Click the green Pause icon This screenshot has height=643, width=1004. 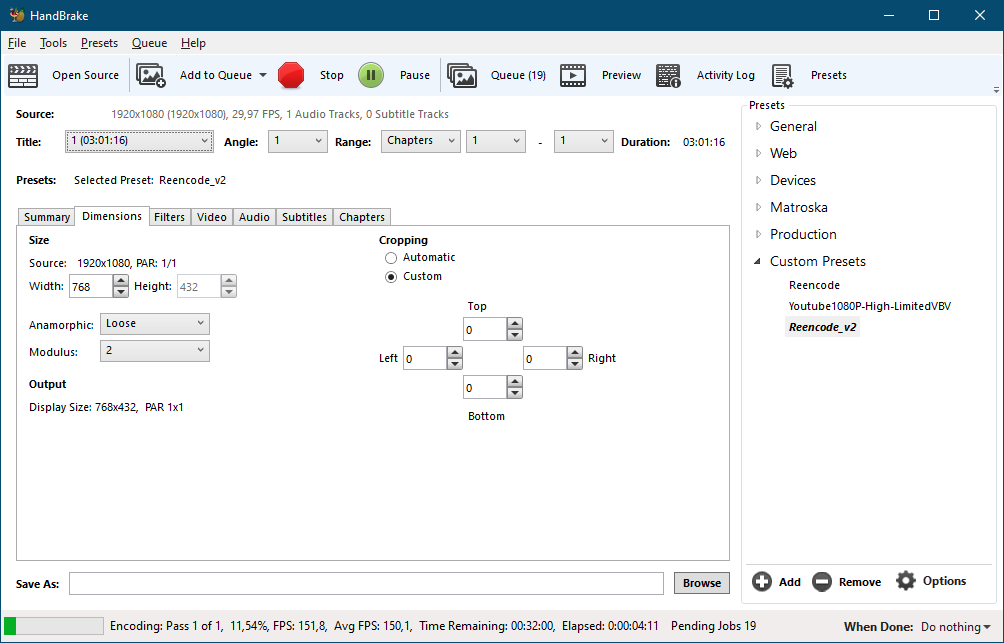(371, 76)
